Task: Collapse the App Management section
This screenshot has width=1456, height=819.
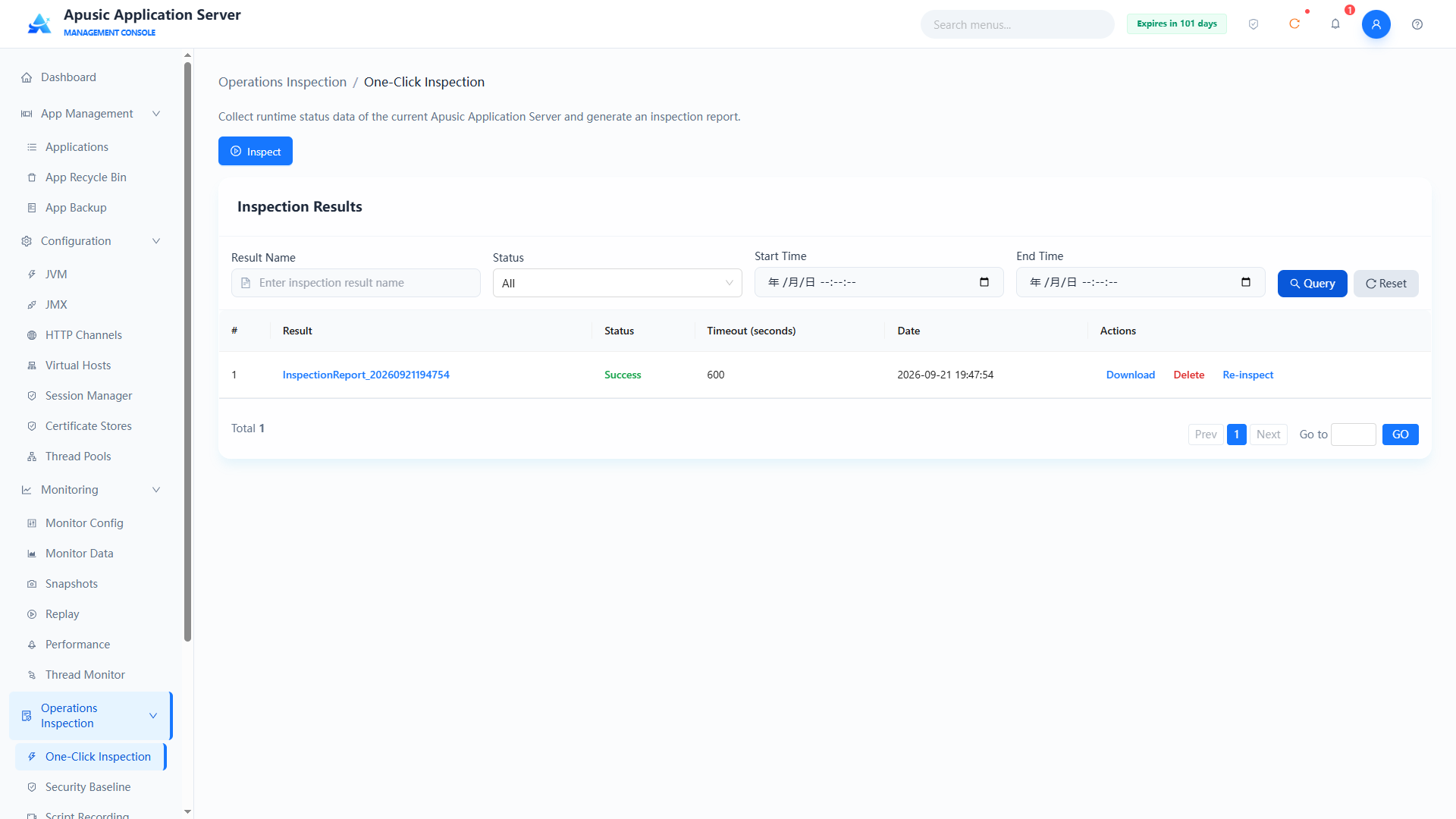Action: click(91, 114)
